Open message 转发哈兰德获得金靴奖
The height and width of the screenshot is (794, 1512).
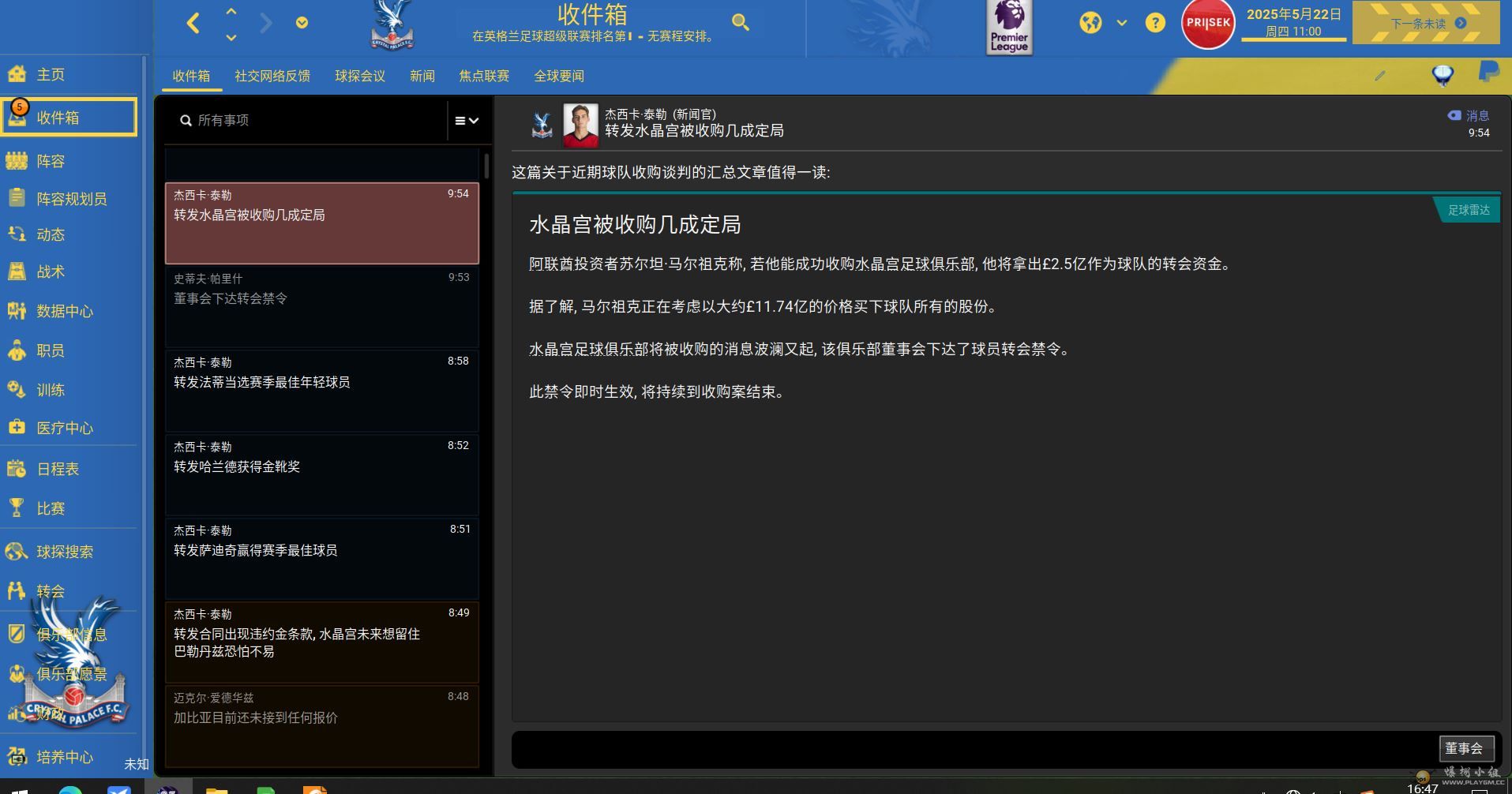click(322, 475)
